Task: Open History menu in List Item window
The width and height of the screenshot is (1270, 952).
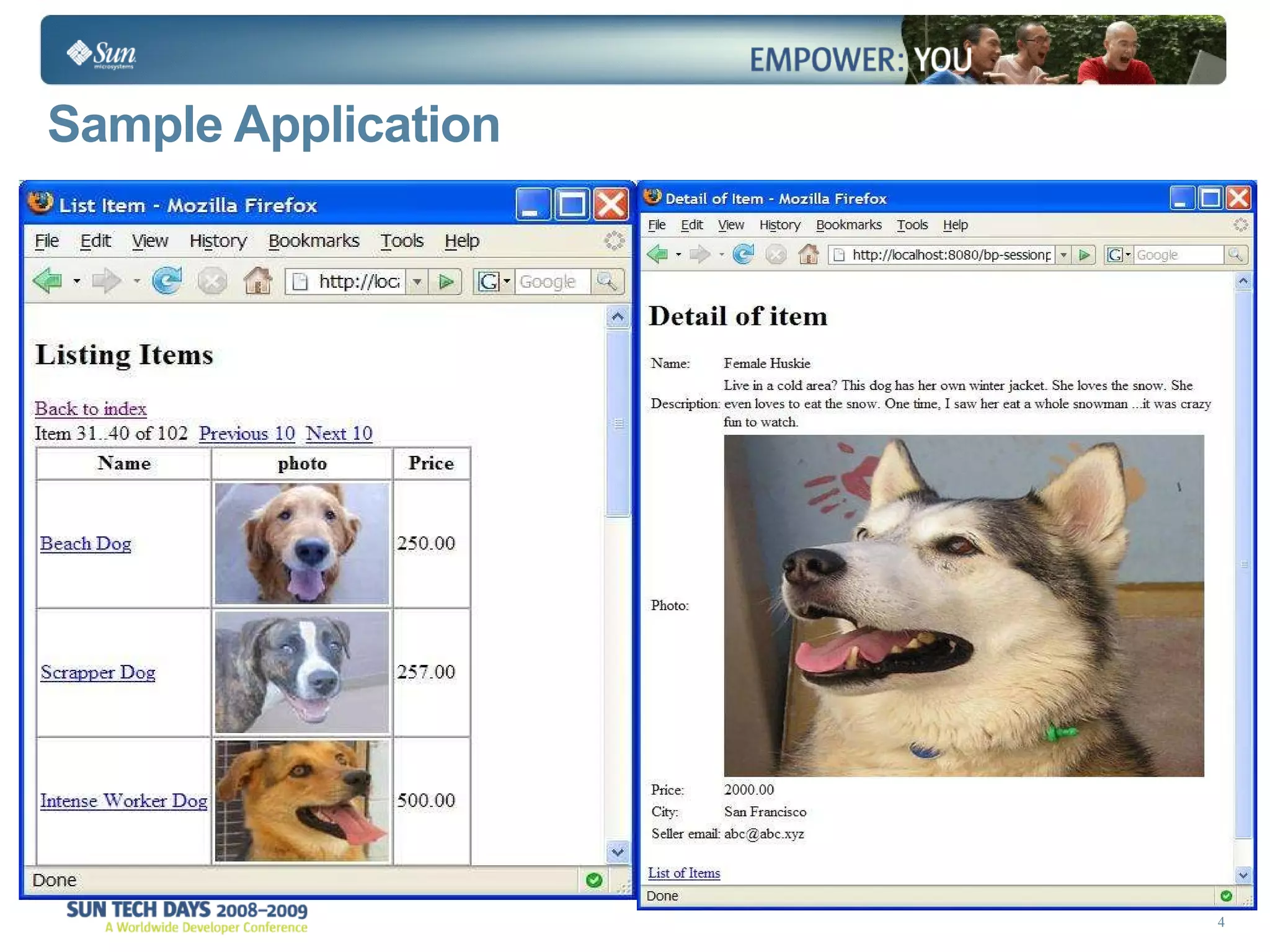Action: click(218, 241)
